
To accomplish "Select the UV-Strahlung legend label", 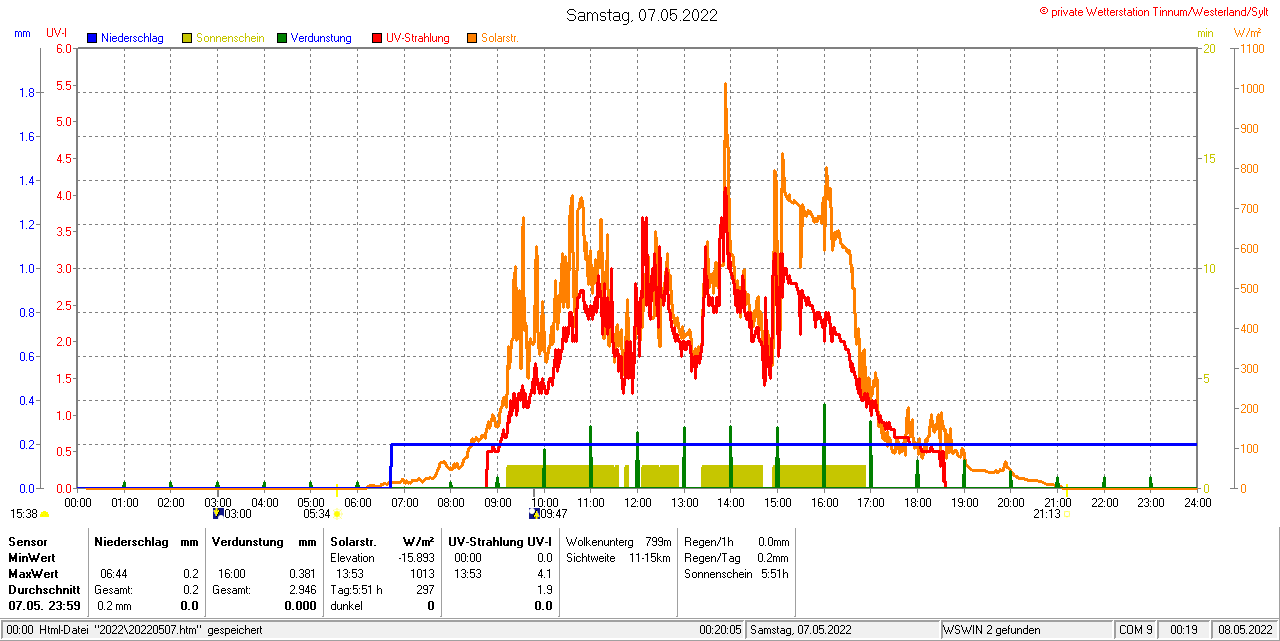I will [x=418, y=38].
